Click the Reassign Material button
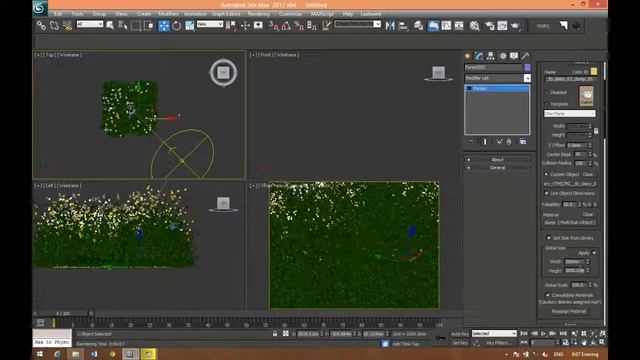 click(569, 311)
